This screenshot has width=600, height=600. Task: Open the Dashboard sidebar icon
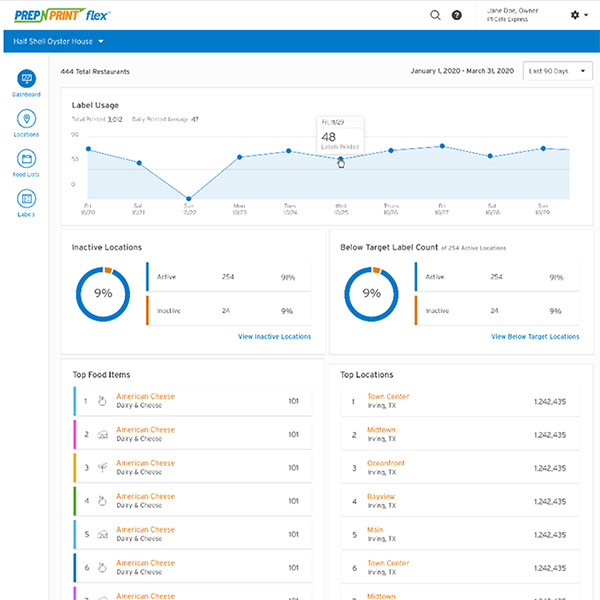click(27, 80)
